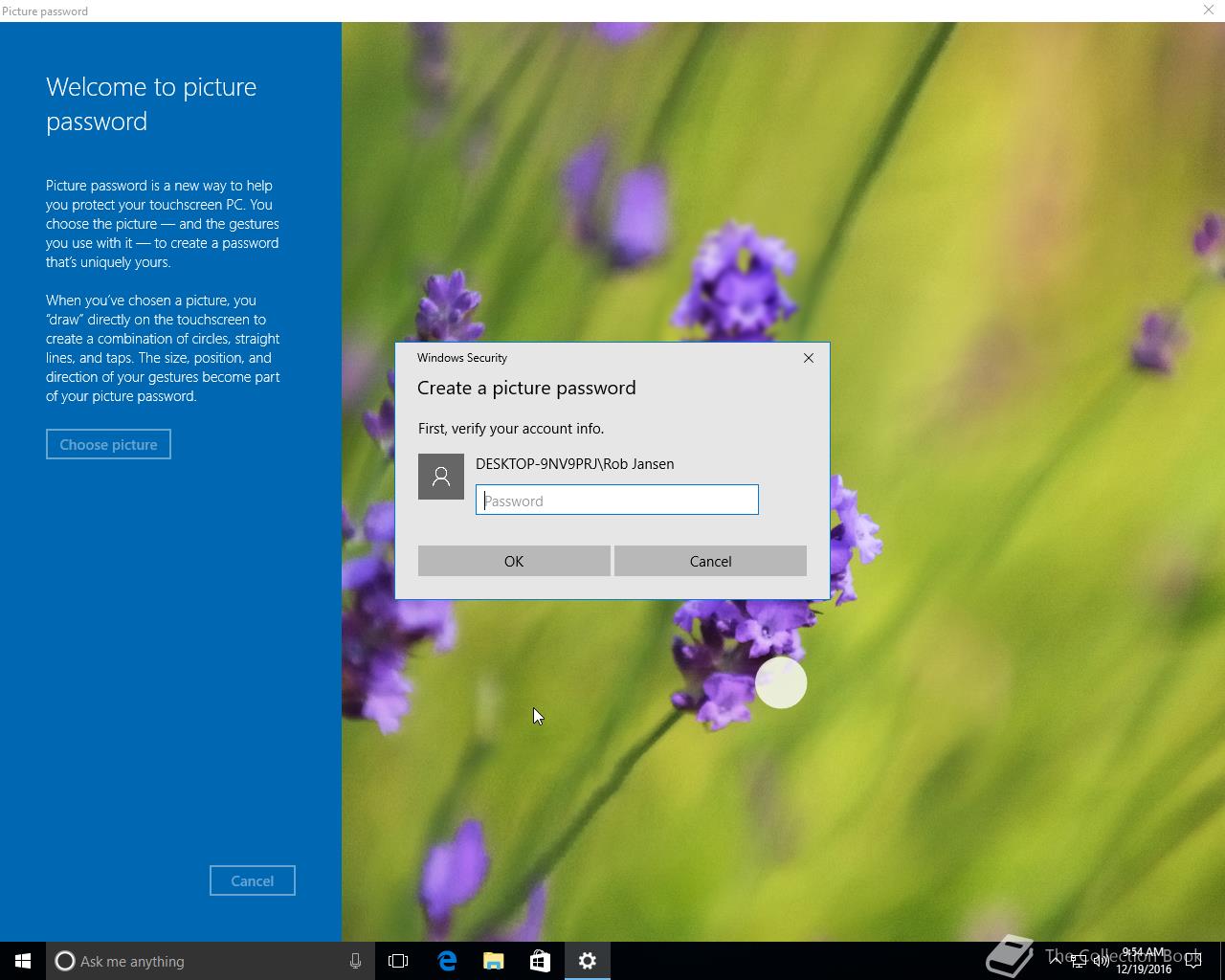Open the volume control in the system tray
The height and width of the screenshot is (980, 1225).
click(1102, 961)
